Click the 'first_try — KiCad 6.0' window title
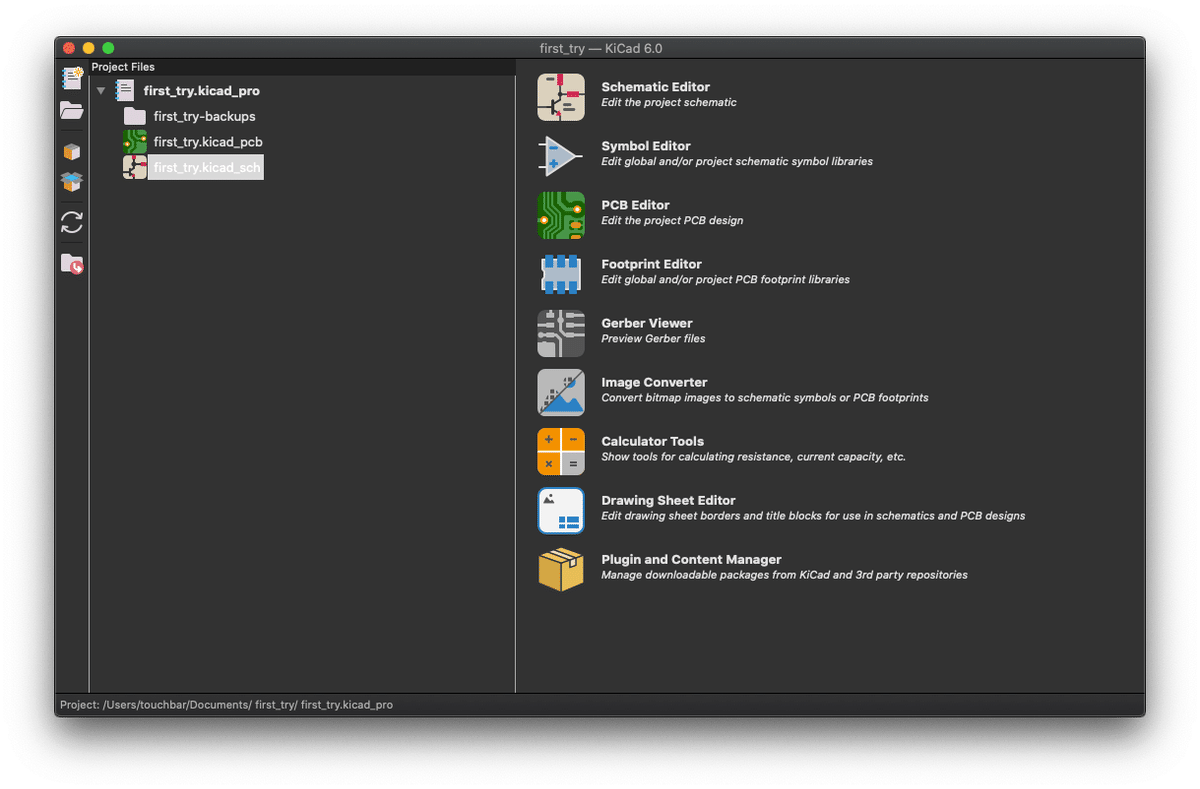The width and height of the screenshot is (1200, 789). click(600, 48)
